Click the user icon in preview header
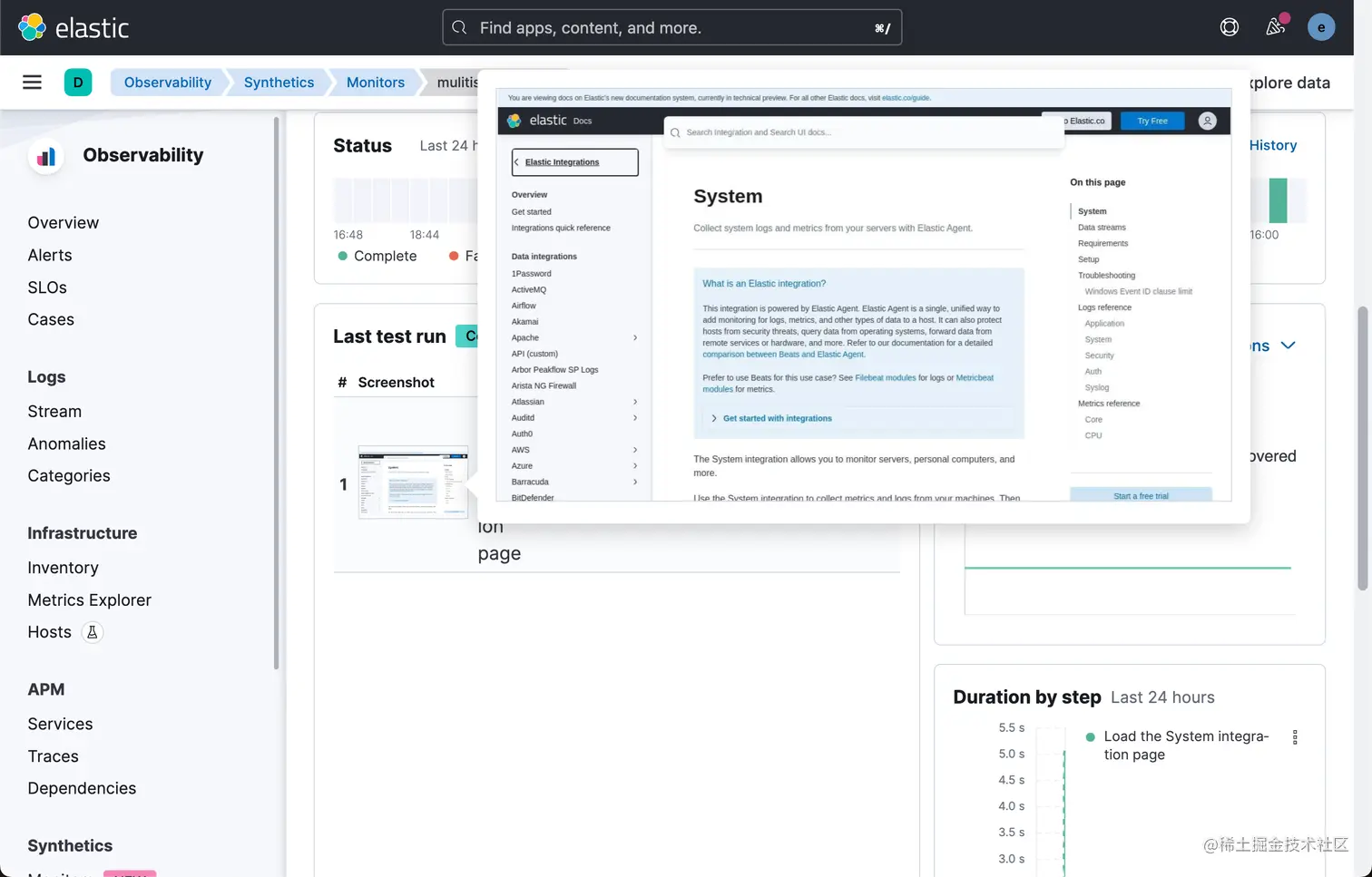 click(x=1207, y=121)
